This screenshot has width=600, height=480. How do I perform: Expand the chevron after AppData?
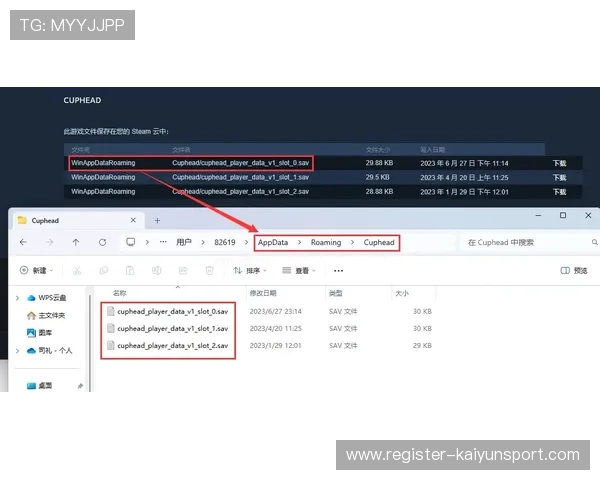[x=299, y=242]
